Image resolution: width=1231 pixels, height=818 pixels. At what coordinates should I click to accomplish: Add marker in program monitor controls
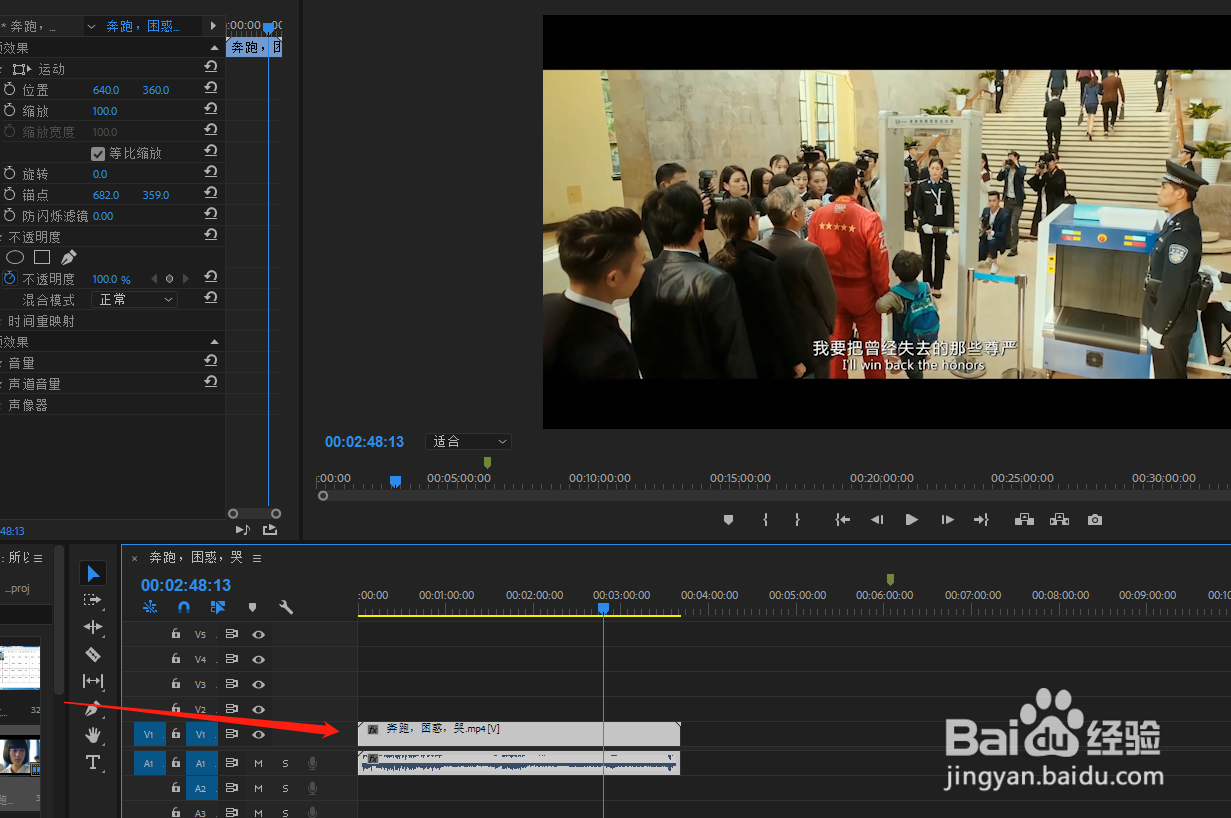[728, 520]
